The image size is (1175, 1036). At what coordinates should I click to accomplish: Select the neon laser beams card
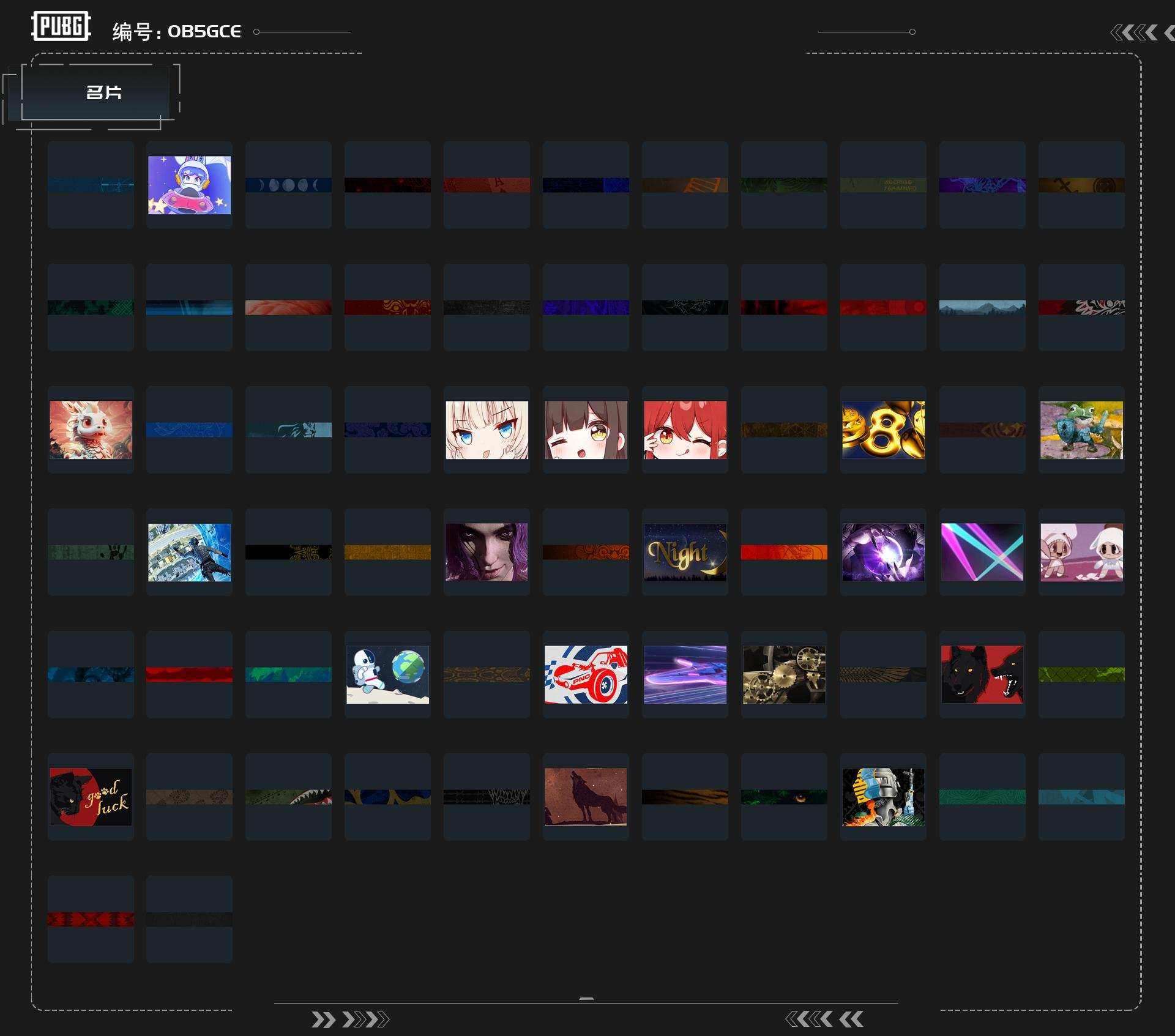(982, 553)
